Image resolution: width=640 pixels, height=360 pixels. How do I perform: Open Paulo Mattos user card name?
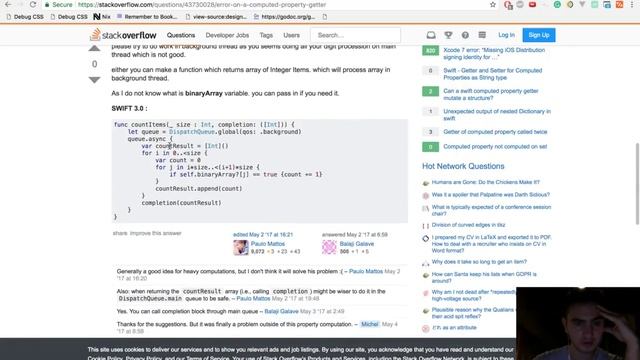268,244
